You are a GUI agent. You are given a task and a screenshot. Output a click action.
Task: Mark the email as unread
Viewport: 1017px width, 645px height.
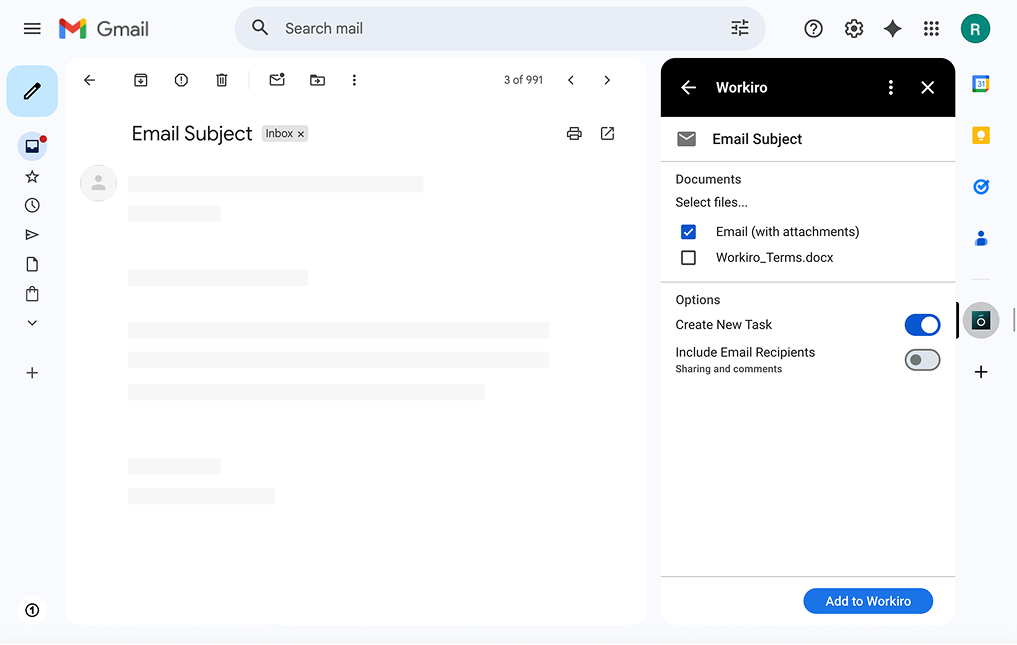(277, 80)
